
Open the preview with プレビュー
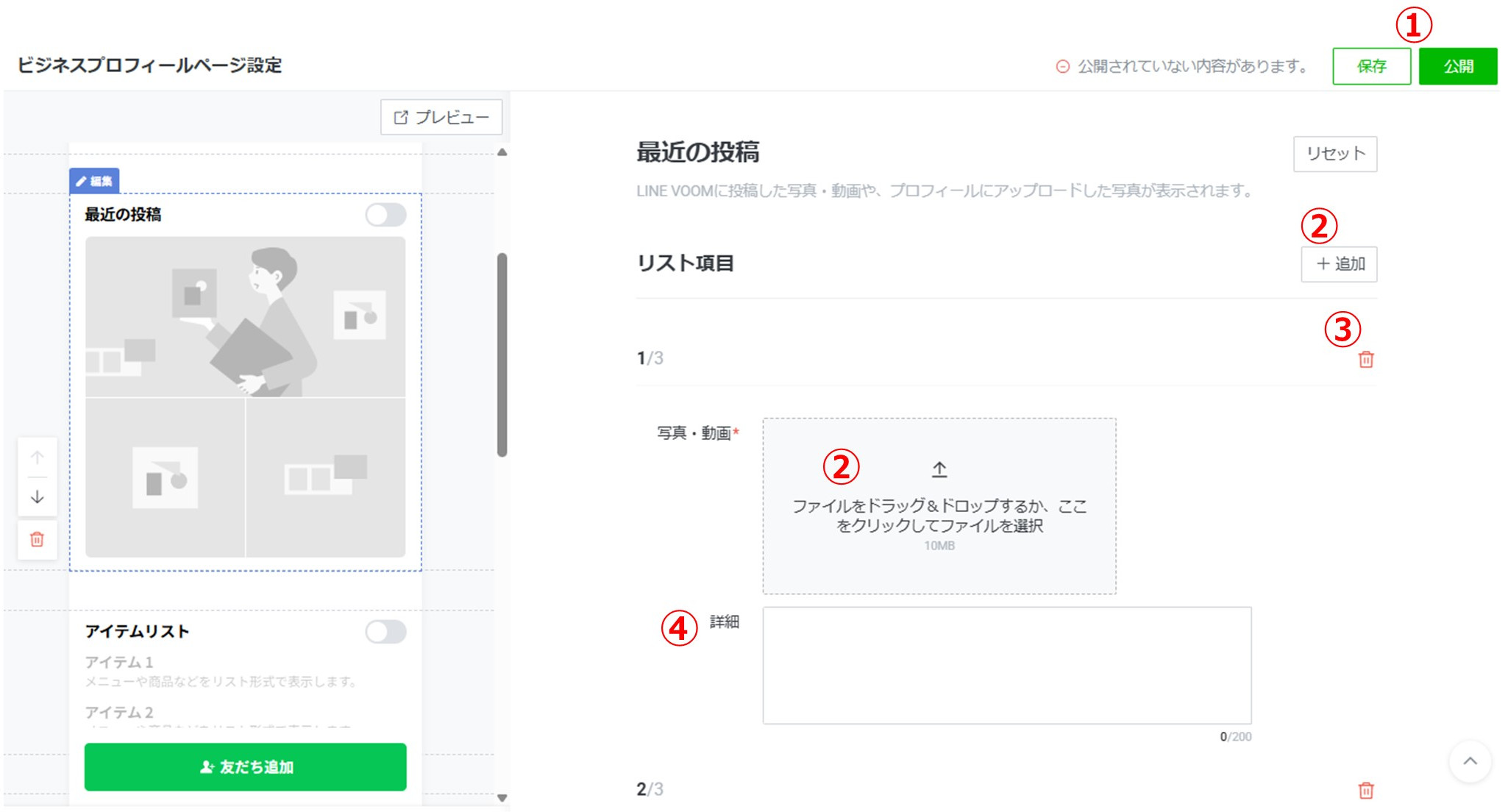tap(441, 116)
